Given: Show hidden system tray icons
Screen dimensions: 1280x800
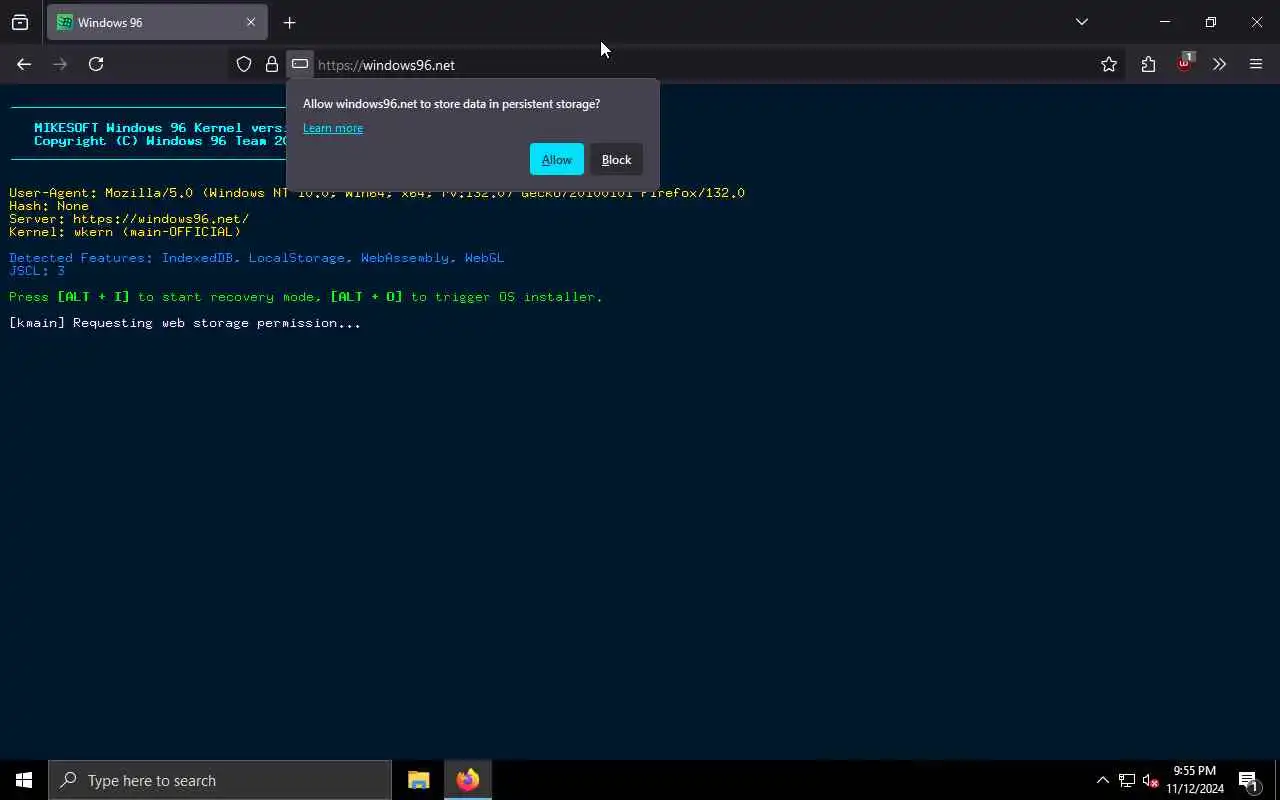Looking at the screenshot, I should point(1102,780).
